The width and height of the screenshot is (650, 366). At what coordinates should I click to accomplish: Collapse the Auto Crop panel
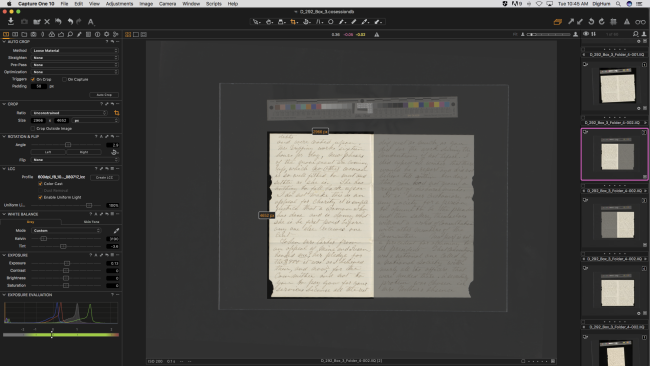[x=4, y=41]
